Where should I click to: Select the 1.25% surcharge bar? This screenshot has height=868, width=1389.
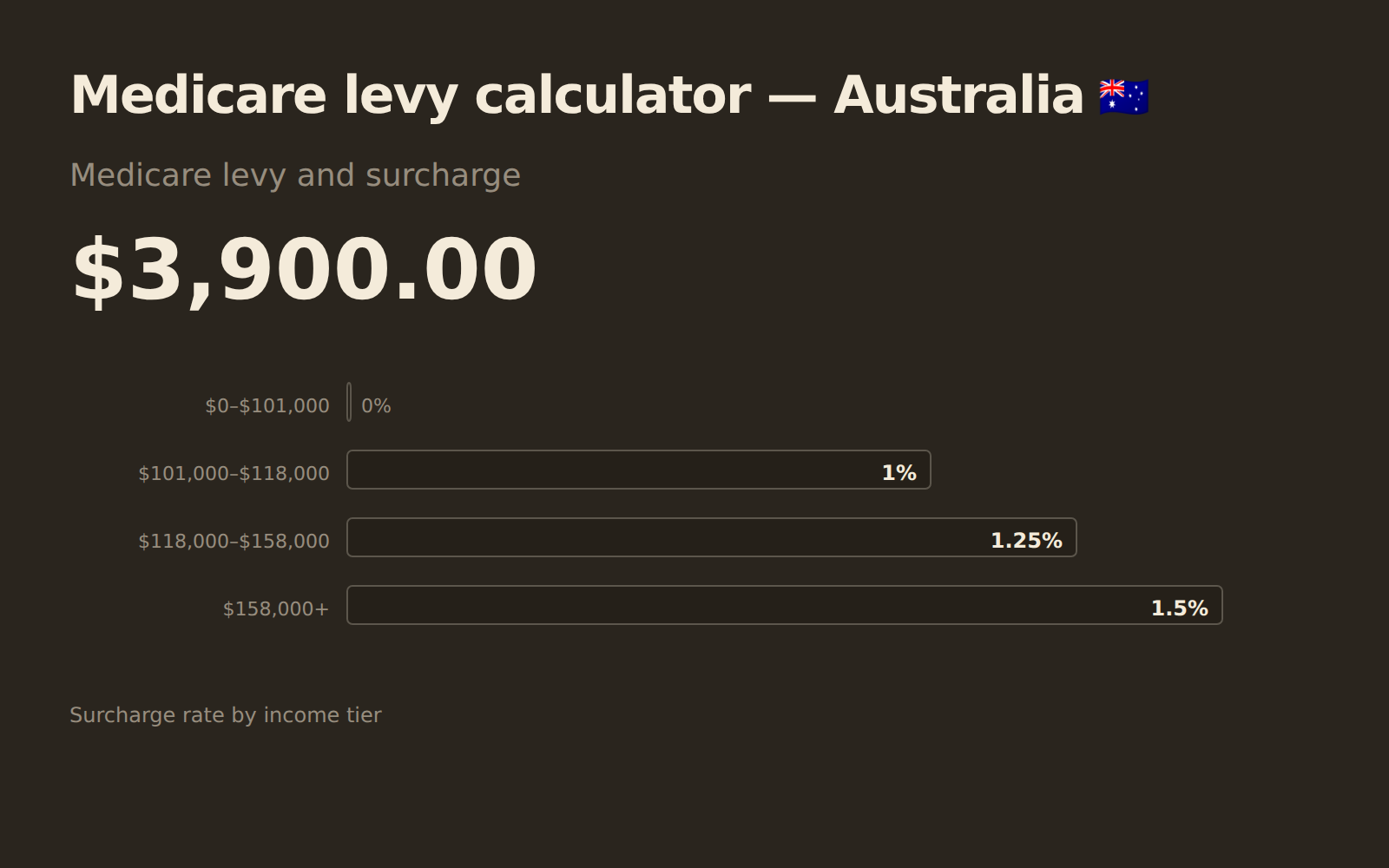712,537
